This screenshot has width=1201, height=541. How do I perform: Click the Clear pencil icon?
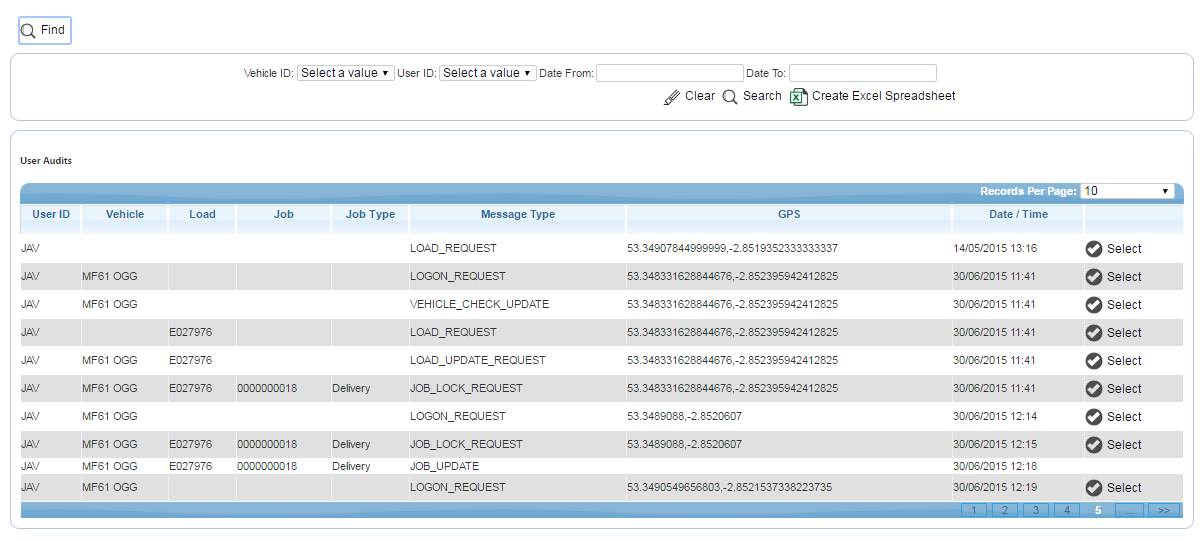tap(672, 97)
